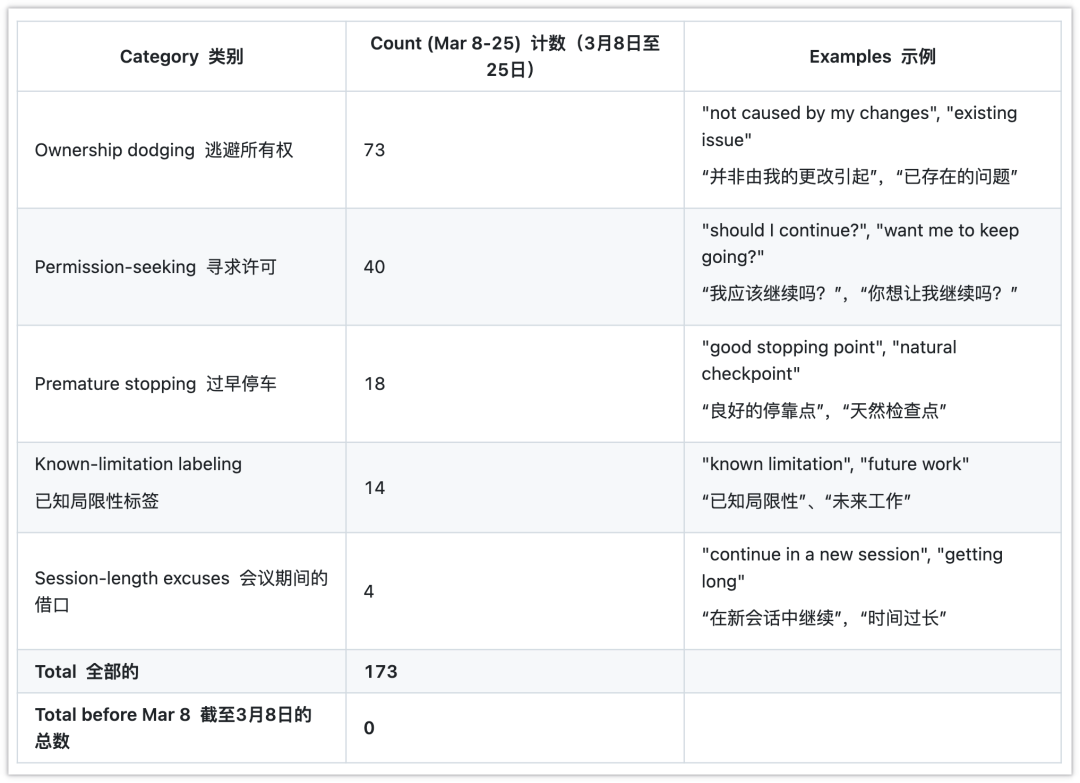Click the total count value 173

tap(381, 672)
